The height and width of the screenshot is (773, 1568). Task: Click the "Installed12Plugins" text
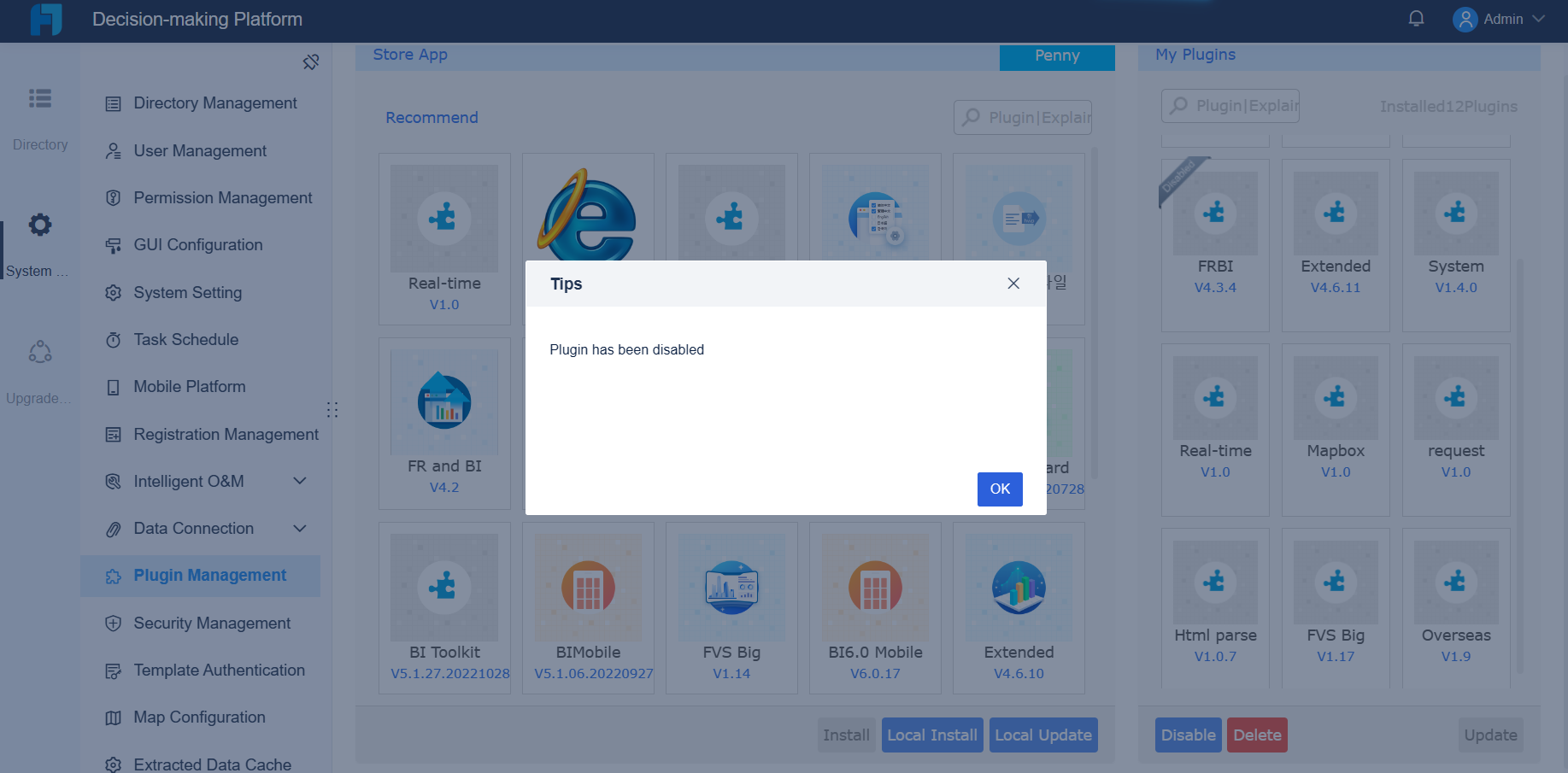[1448, 107]
